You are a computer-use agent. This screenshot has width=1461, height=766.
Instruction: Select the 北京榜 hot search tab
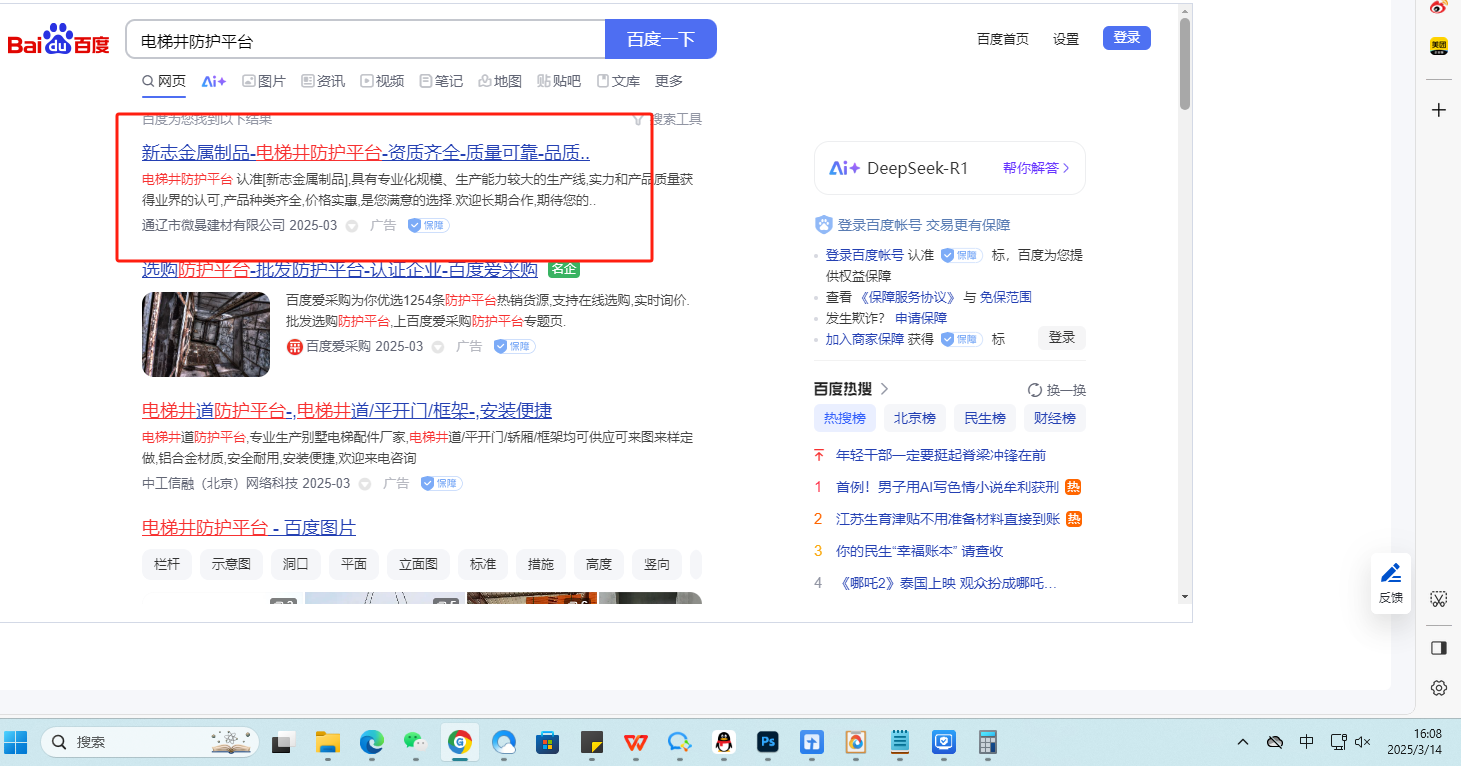[x=914, y=418]
